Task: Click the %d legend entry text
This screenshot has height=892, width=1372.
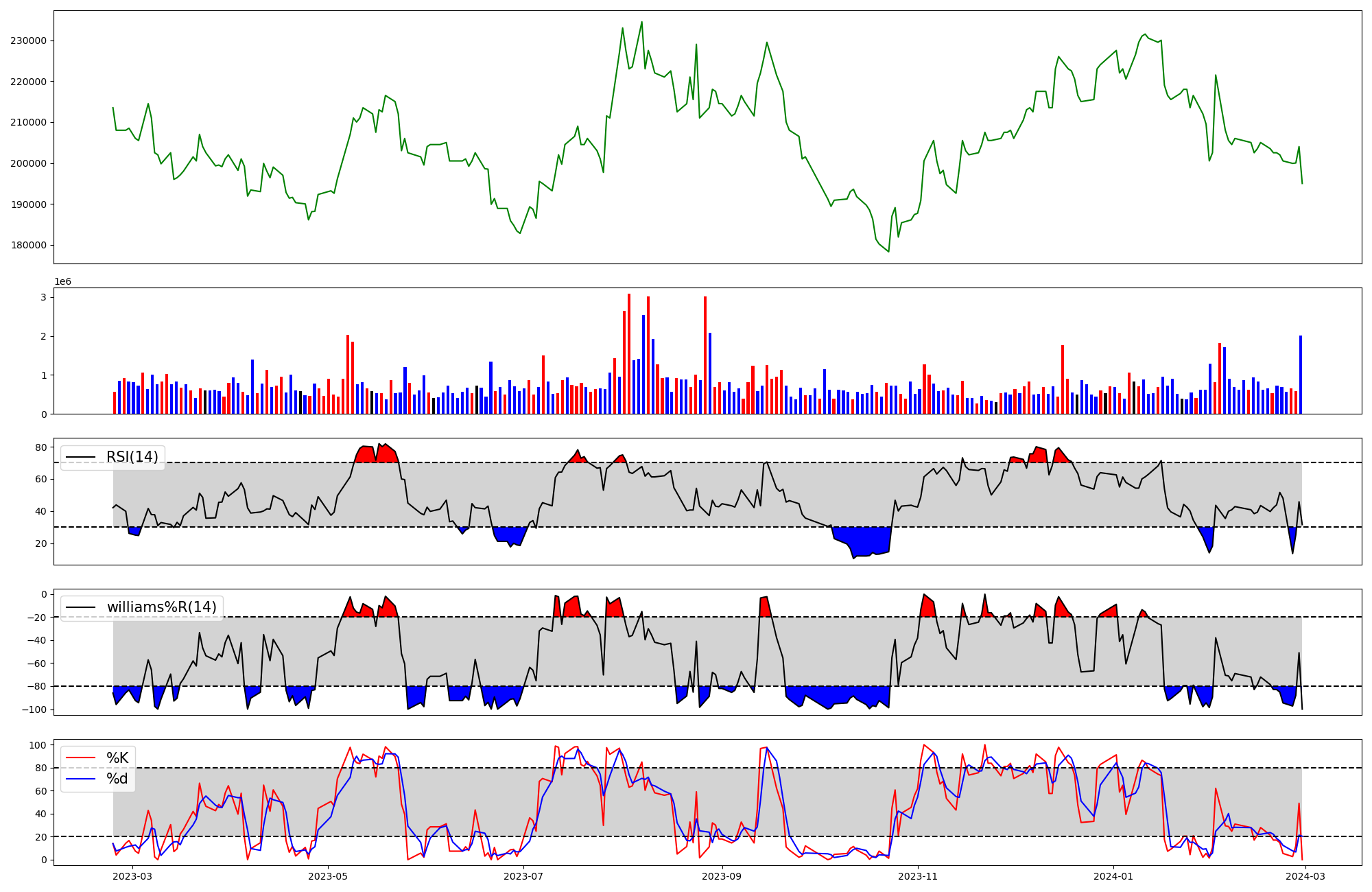Action: coord(117,779)
